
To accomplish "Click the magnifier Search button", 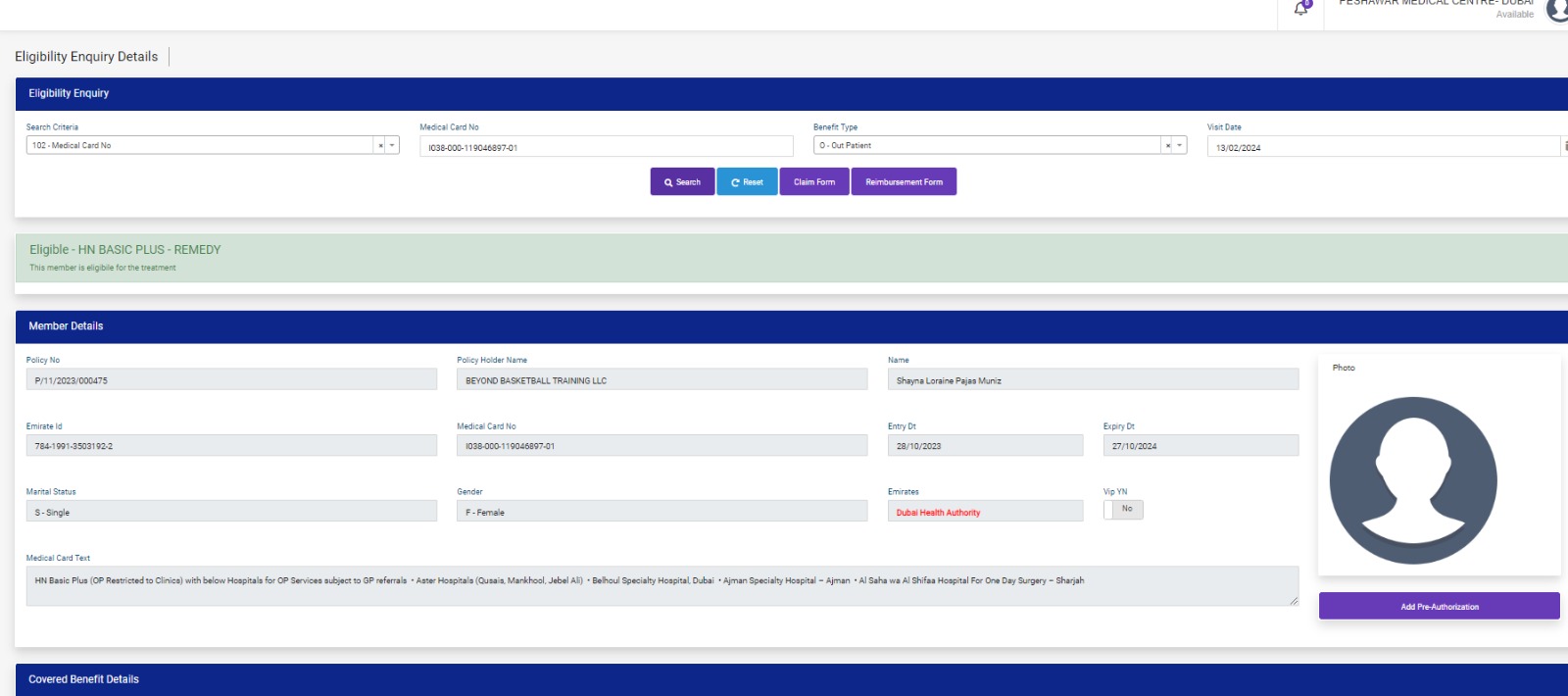I will (x=682, y=182).
